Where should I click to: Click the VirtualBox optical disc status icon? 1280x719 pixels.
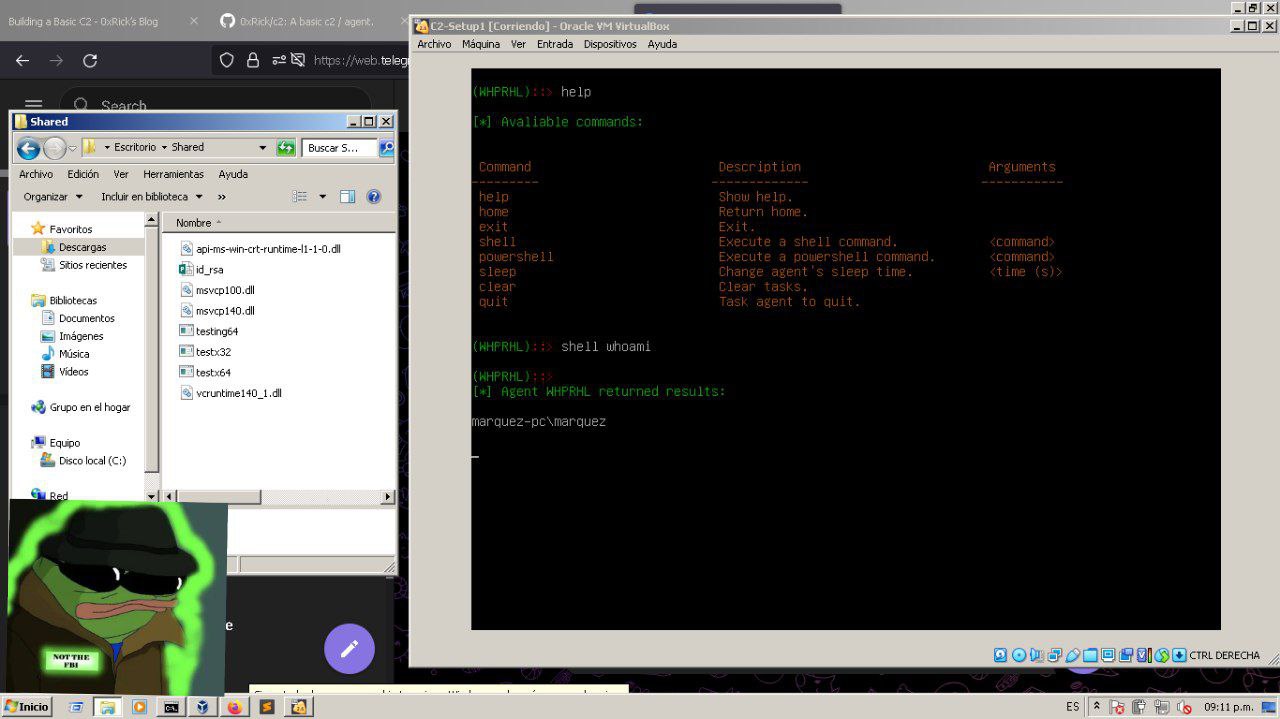coord(1019,655)
